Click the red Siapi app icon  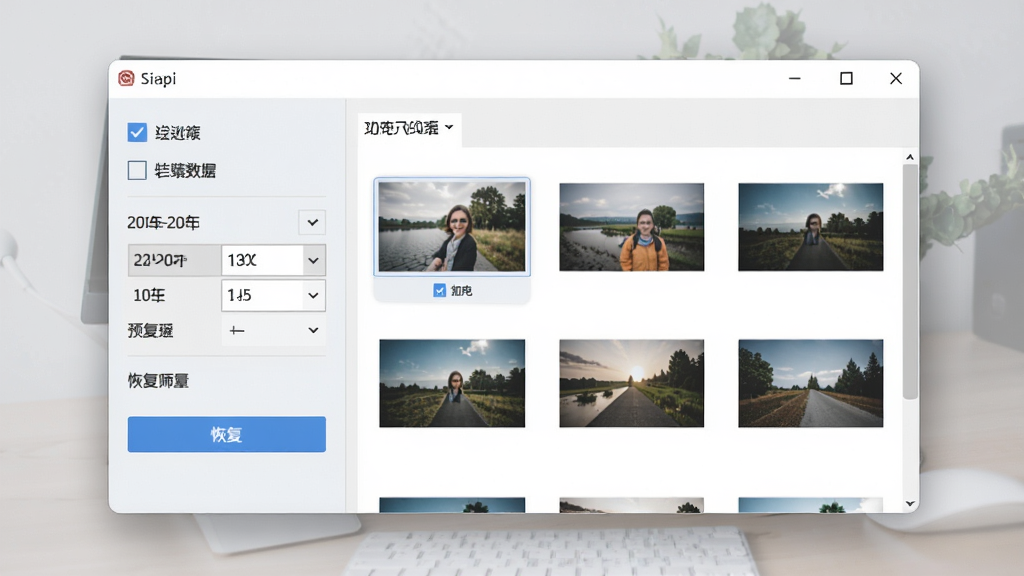pyautogui.click(x=126, y=78)
